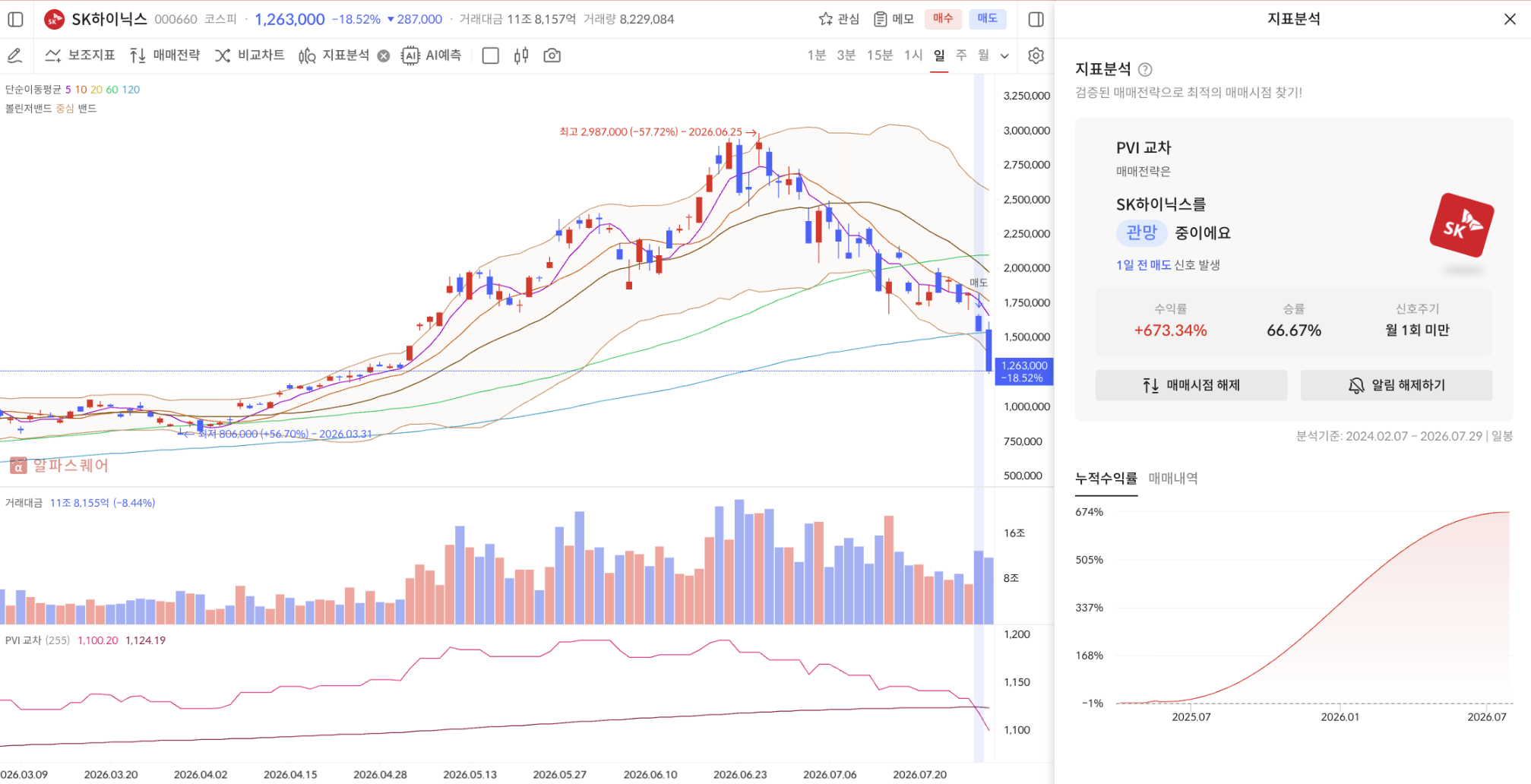Image resolution: width=1531 pixels, height=784 pixels.
Task: Open 비교차트 compare chart
Action: pos(249,55)
